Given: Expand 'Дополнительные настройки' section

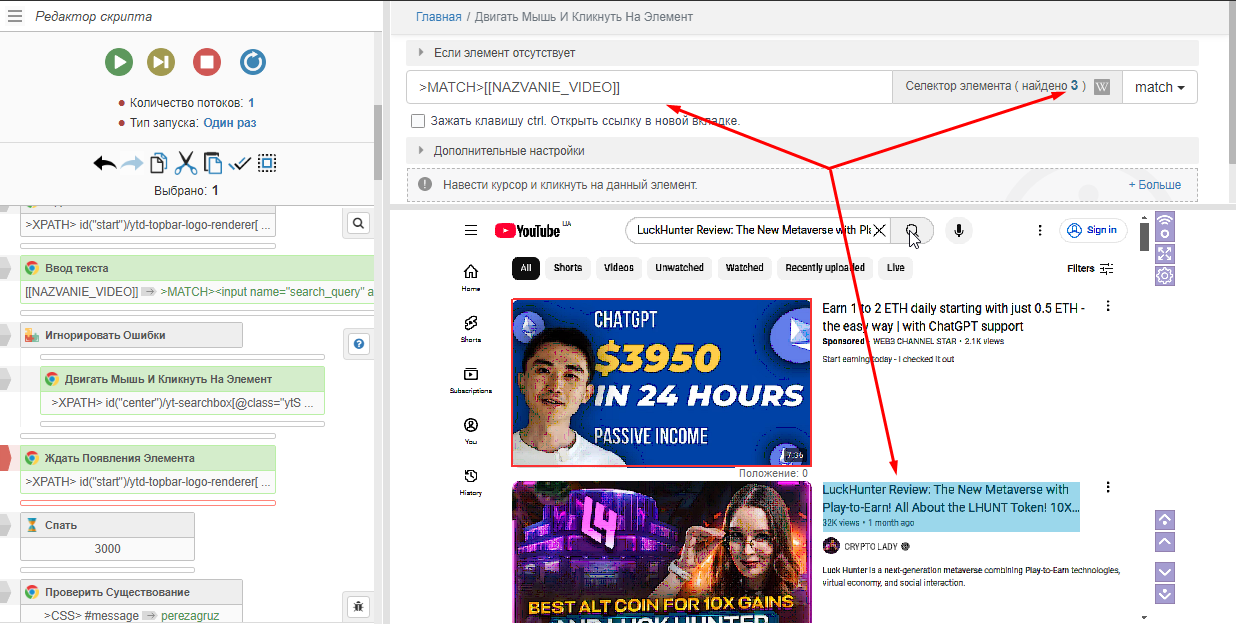Looking at the screenshot, I should click(509, 151).
